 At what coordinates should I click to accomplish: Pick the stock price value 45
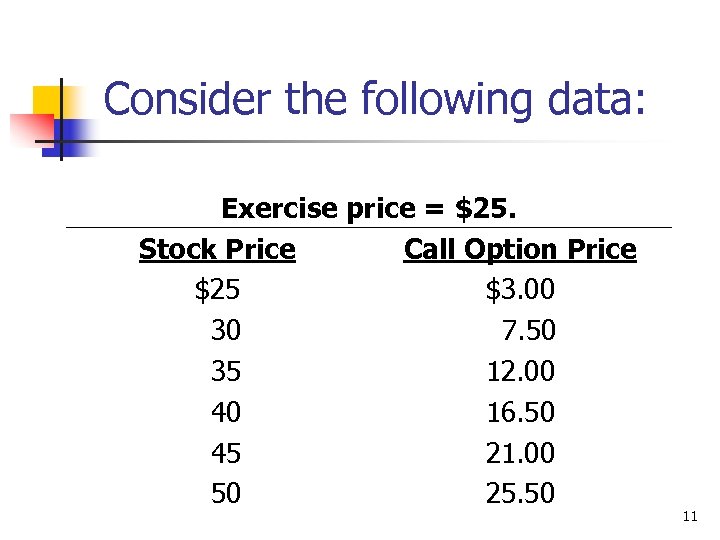click(x=226, y=453)
